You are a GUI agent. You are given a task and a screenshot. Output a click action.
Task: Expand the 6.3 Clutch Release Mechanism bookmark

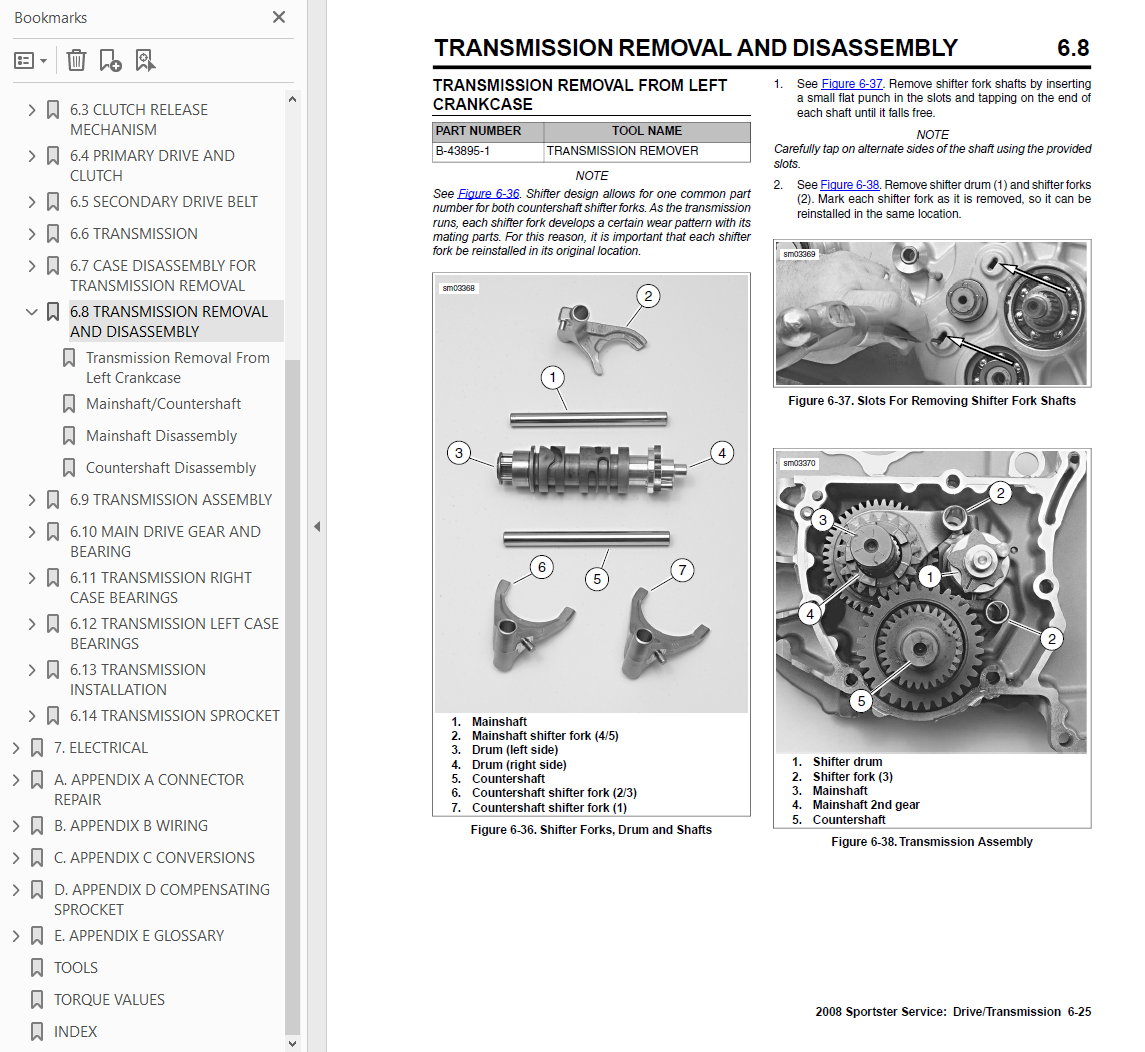[x=31, y=110]
